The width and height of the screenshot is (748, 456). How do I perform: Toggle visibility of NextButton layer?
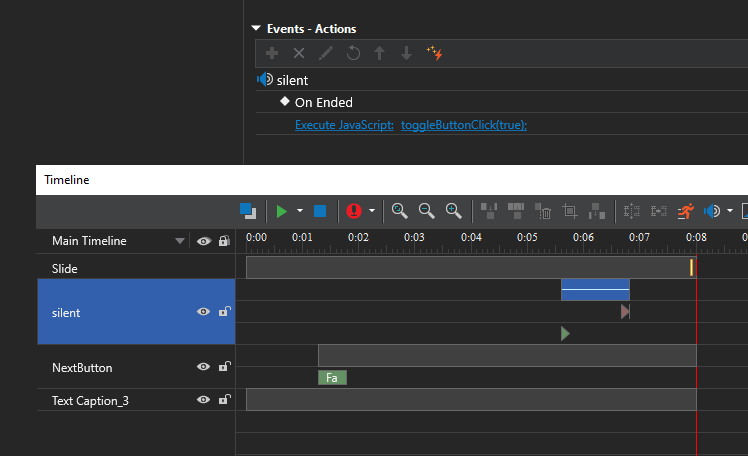[x=204, y=367]
